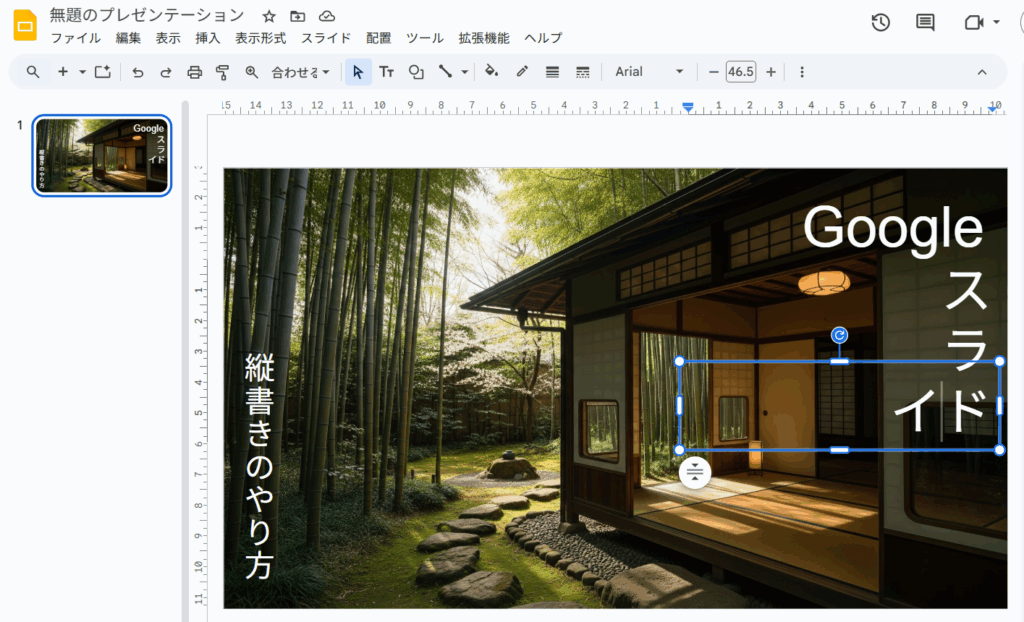Image resolution: width=1024 pixels, height=622 pixels.
Task: Open the Arial font dropdown
Action: [x=649, y=72]
